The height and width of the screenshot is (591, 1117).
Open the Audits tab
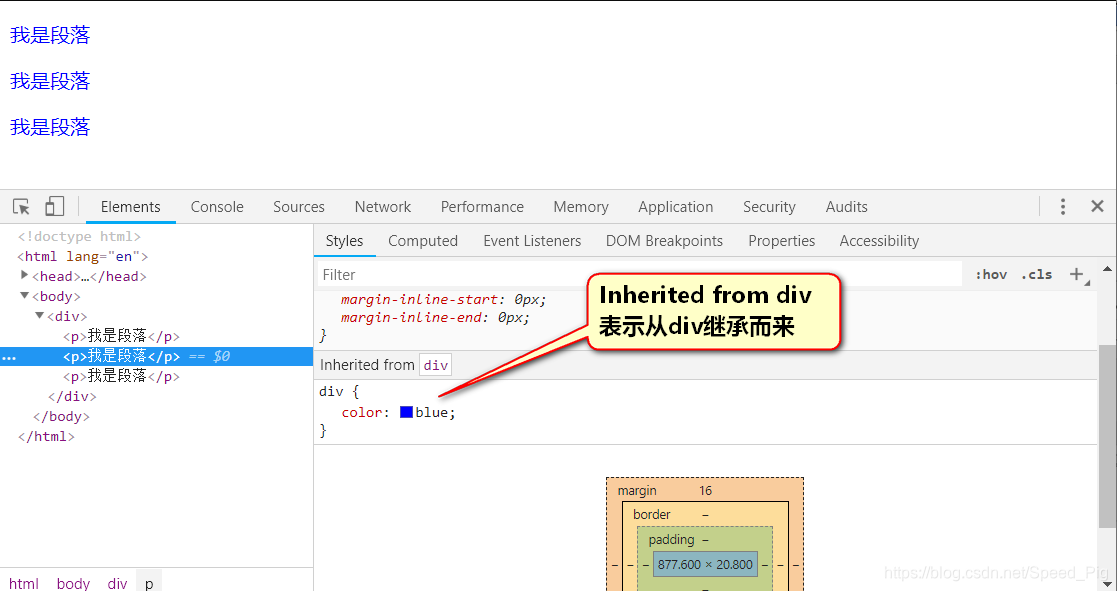coord(846,206)
